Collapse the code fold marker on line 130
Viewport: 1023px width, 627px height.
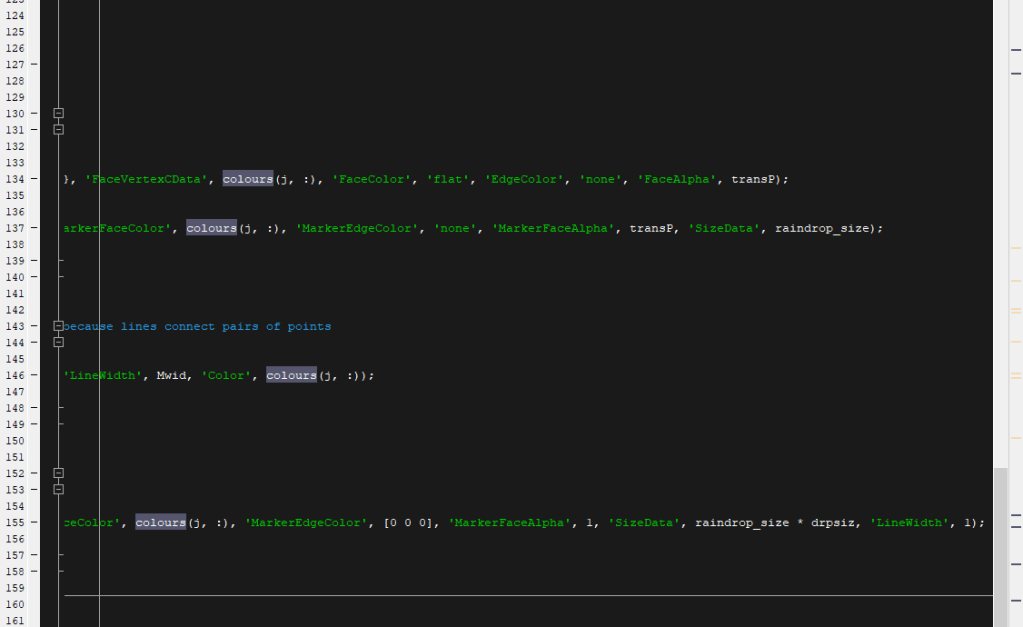pyautogui.click(x=58, y=114)
